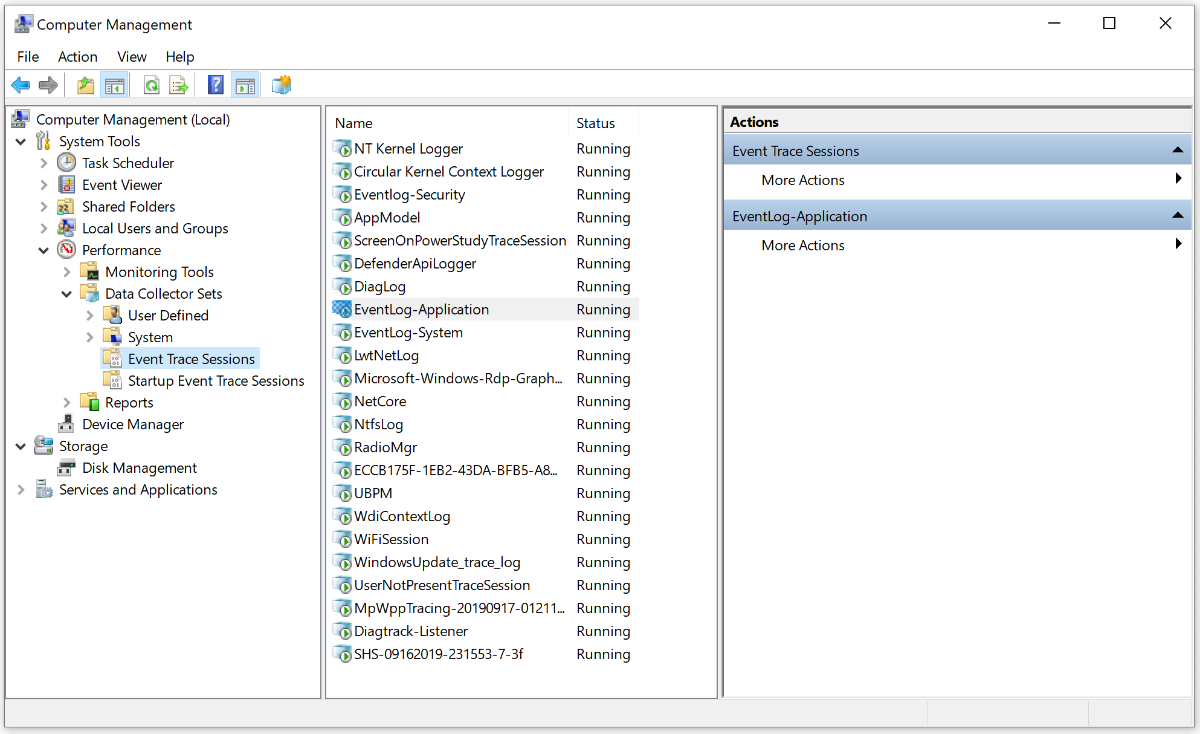Image resolution: width=1200 pixels, height=734 pixels.
Task: Select the Diagtrack-Listener session row
Action: click(x=484, y=631)
